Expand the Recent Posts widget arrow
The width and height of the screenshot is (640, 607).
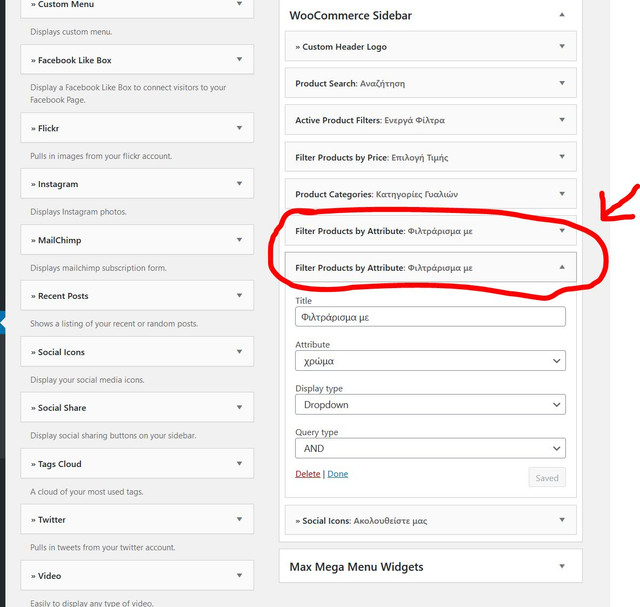[239, 295]
